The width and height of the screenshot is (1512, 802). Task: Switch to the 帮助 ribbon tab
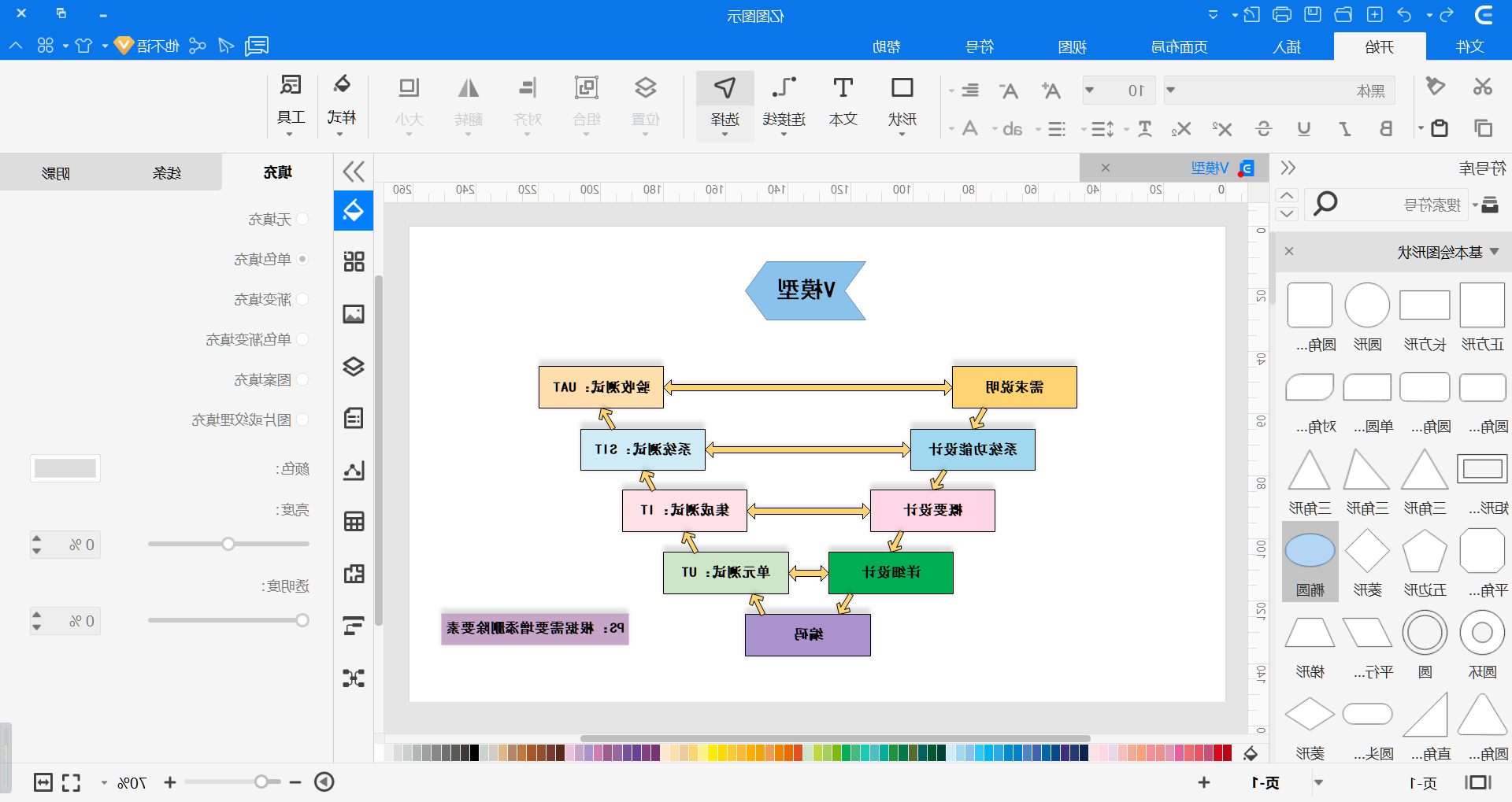[x=887, y=46]
